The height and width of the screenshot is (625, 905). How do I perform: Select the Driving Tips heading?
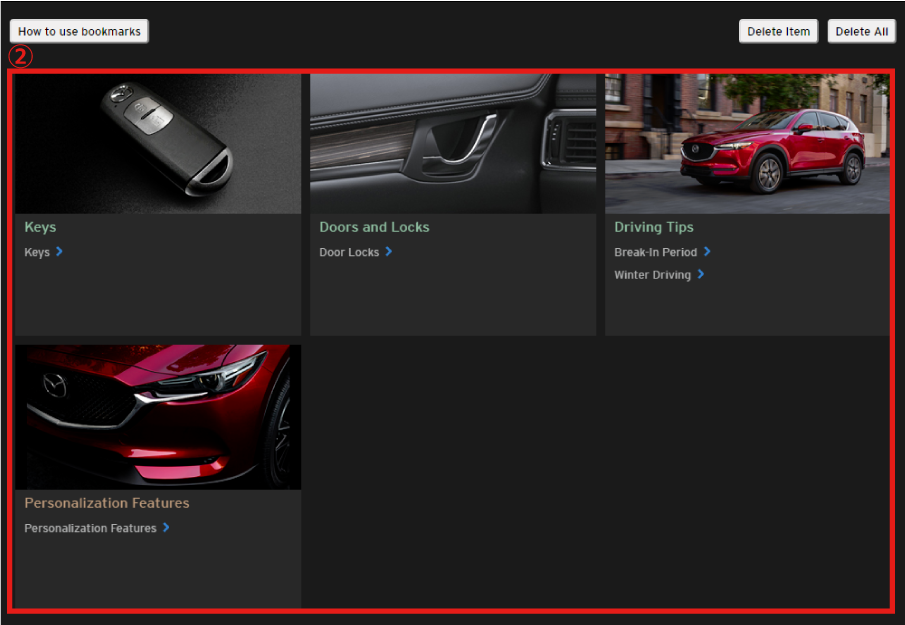[x=653, y=227]
